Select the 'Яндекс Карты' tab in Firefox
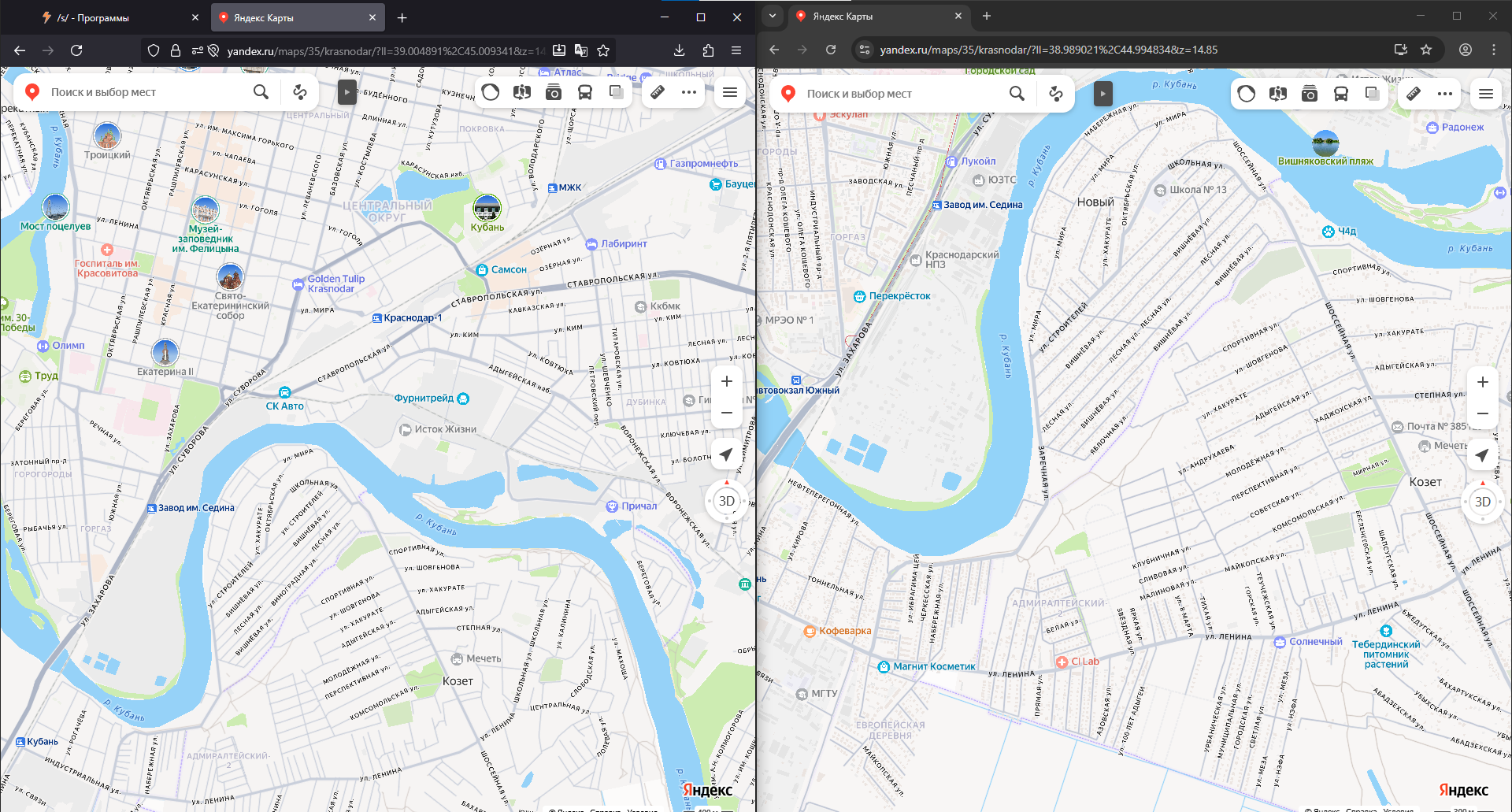Image resolution: width=1512 pixels, height=812 pixels. 298,17
